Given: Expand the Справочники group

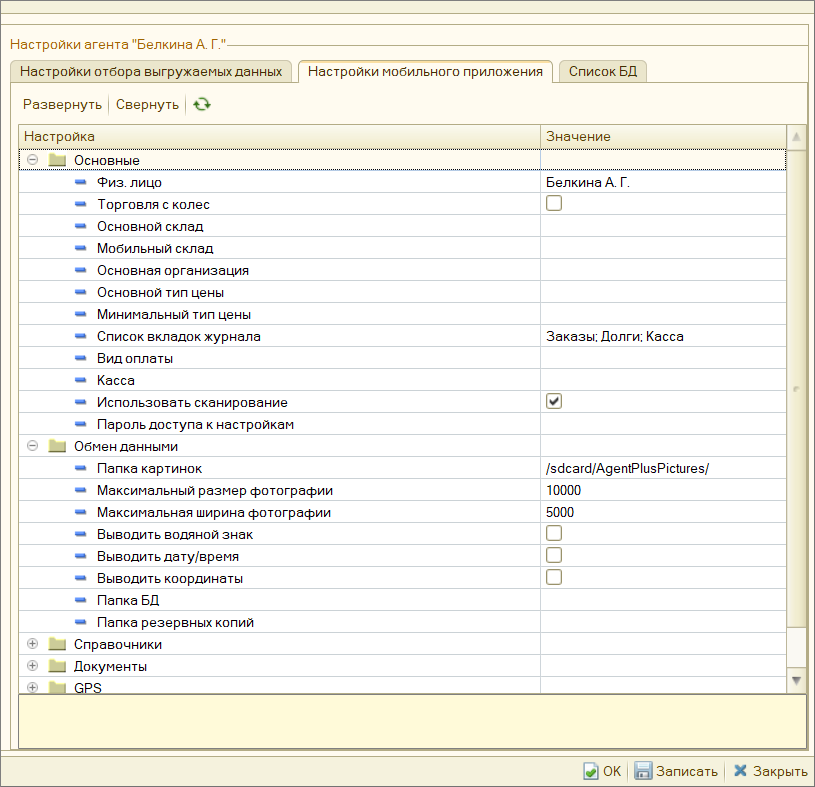Looking at the screenshot, I should coord(32,644).
